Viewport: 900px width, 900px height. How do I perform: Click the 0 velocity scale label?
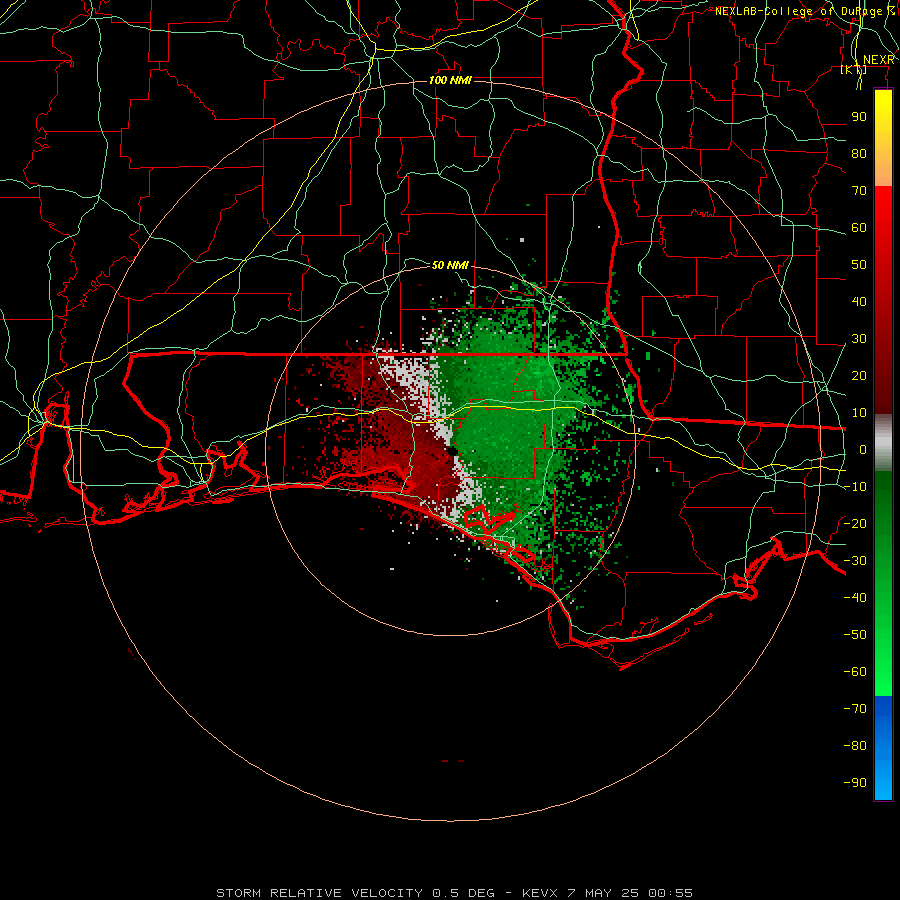tap(863, 449)
